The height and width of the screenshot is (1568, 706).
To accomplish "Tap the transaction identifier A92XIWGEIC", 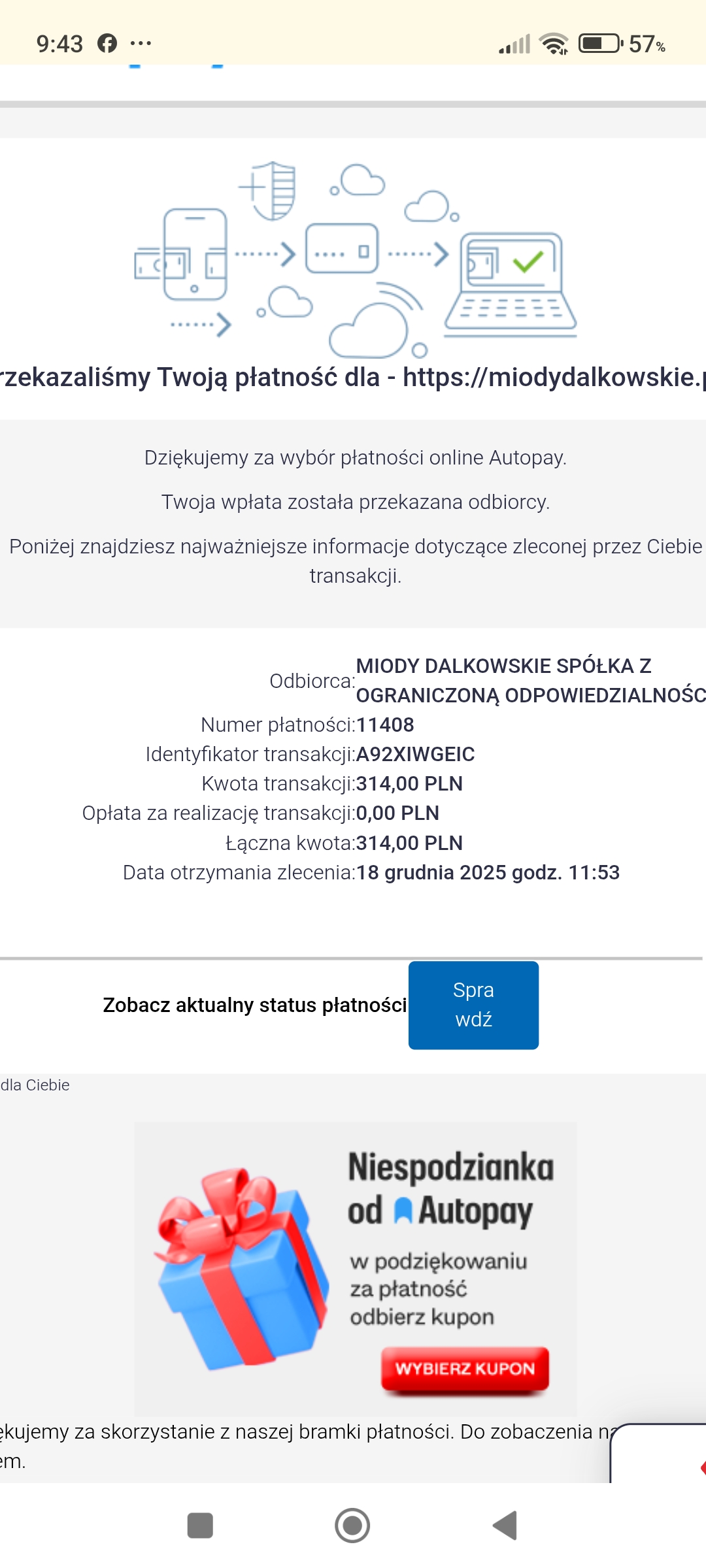I will (415, 754).
